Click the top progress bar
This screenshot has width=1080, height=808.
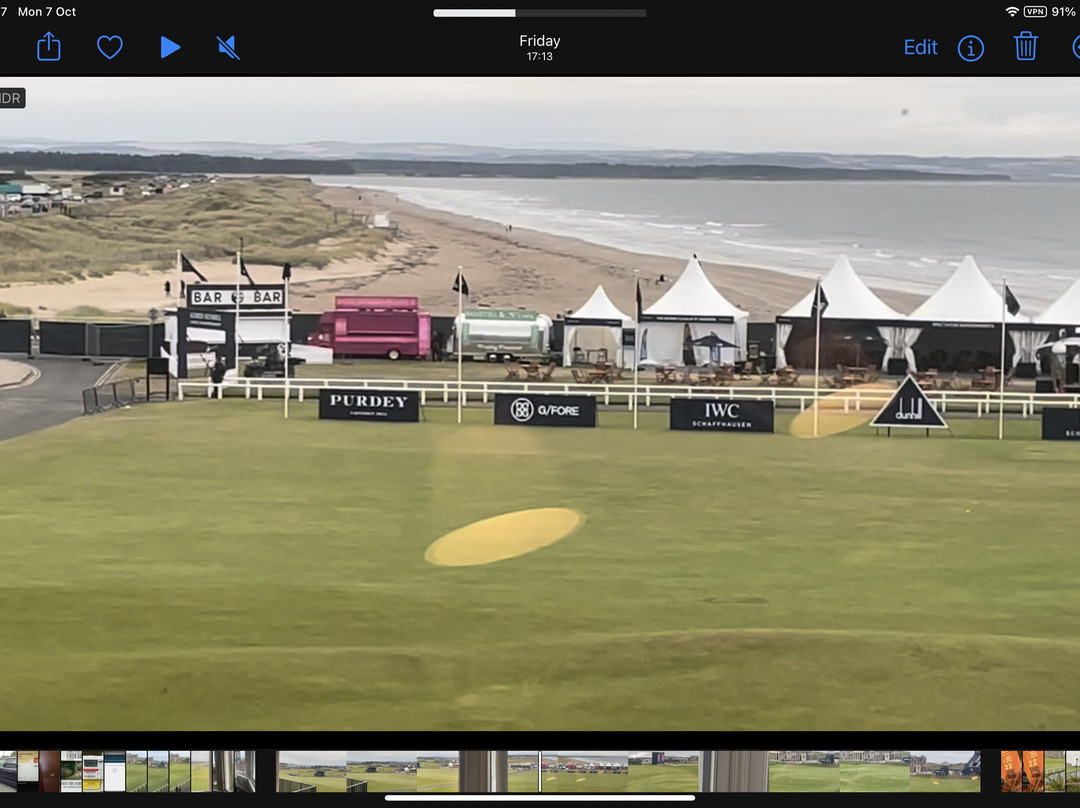(x=539, y=13)
